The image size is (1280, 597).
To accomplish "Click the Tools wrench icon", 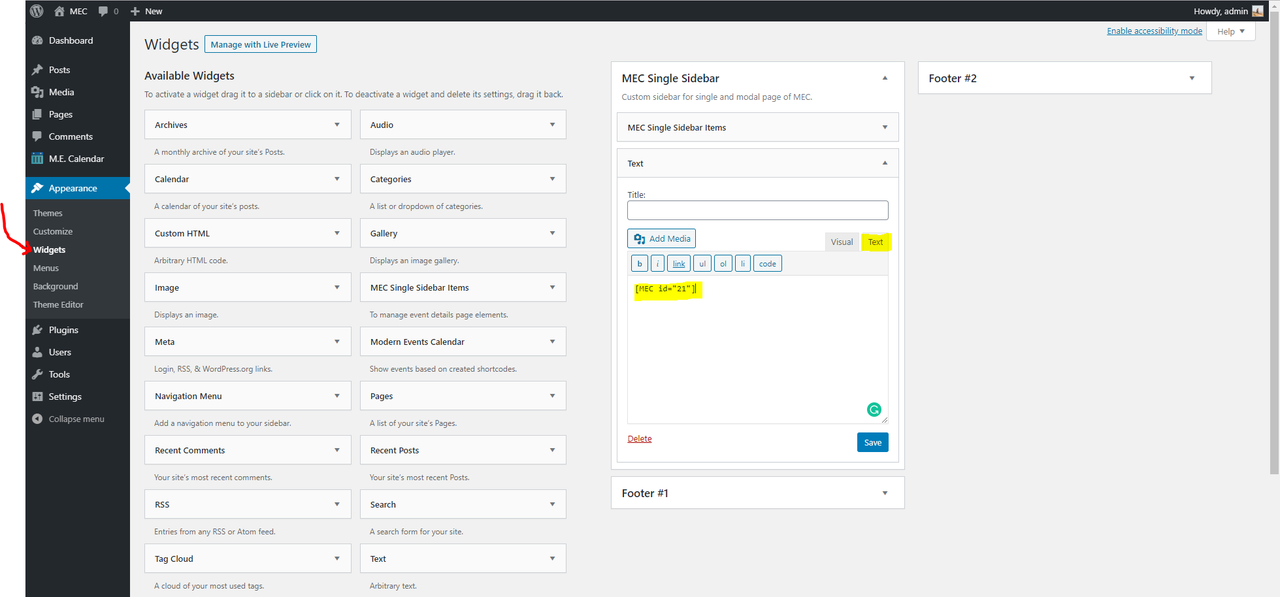I will [x=37, y=374].
